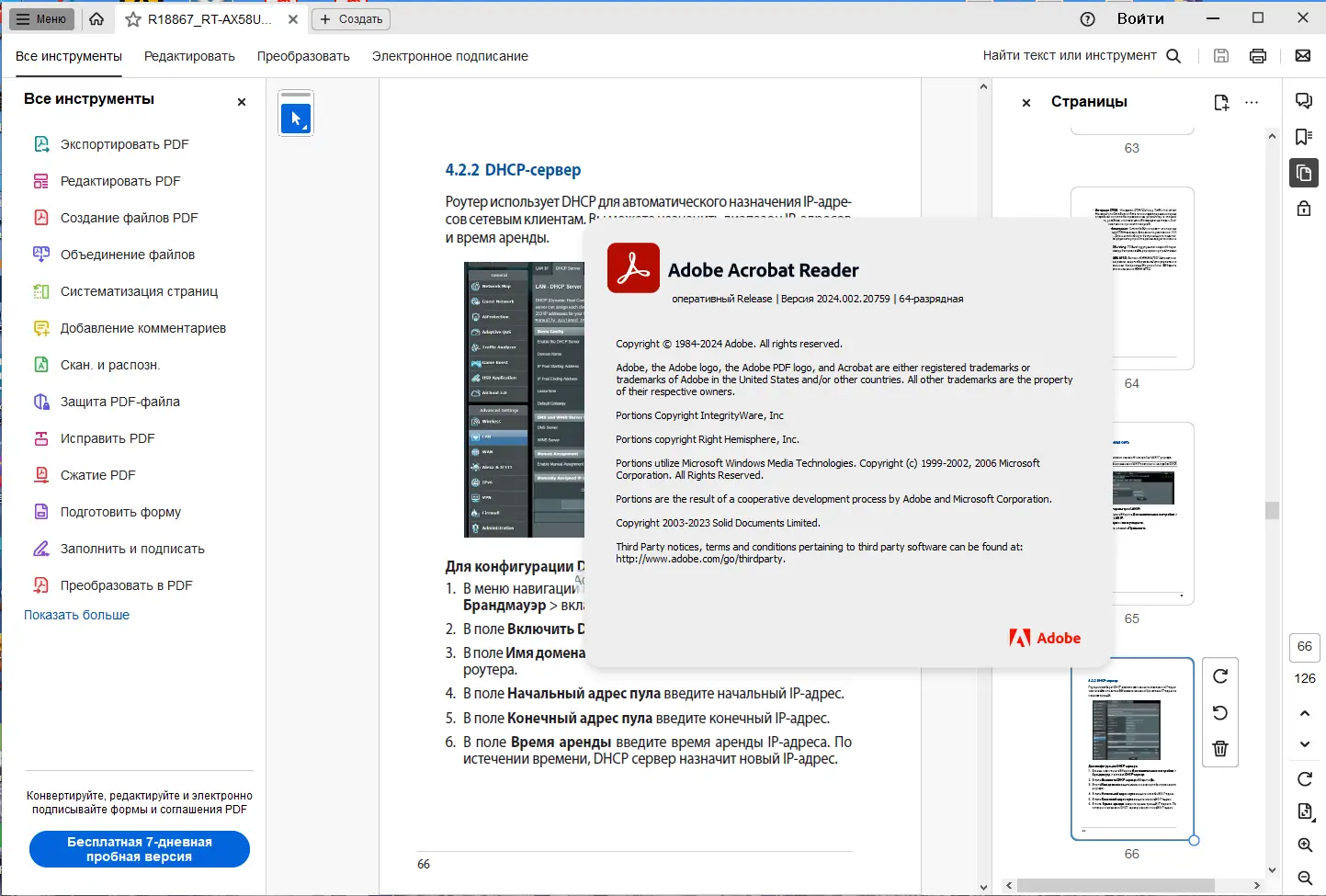
Task: Click the Создать new tab button
Action: coord(351,18)
